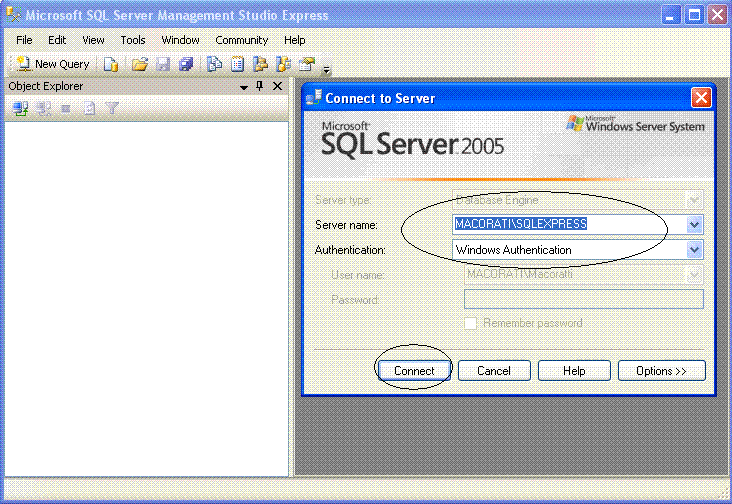Open the Properties Window toolbar icon

pyautogui.click(x=307, y=64)
